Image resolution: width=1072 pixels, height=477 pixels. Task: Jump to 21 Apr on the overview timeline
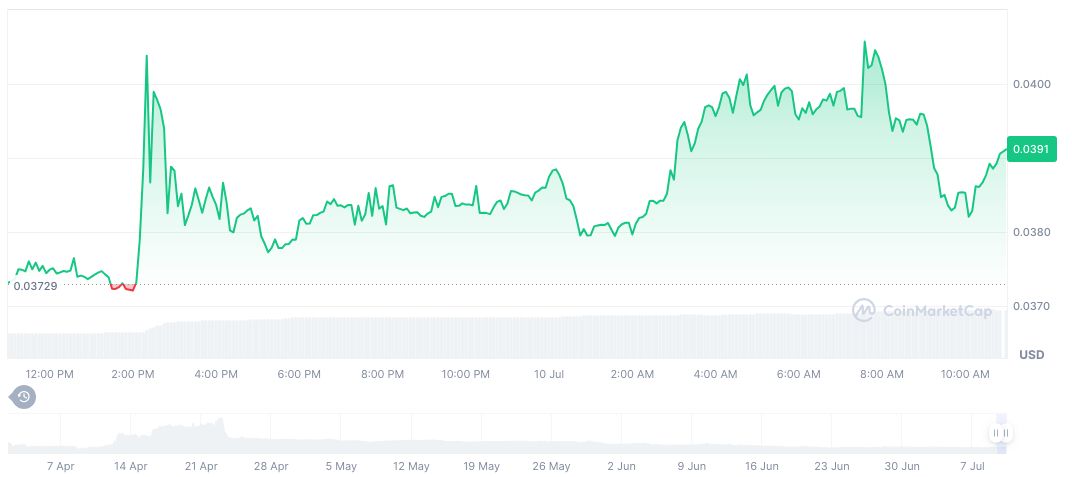pos(201,466)
